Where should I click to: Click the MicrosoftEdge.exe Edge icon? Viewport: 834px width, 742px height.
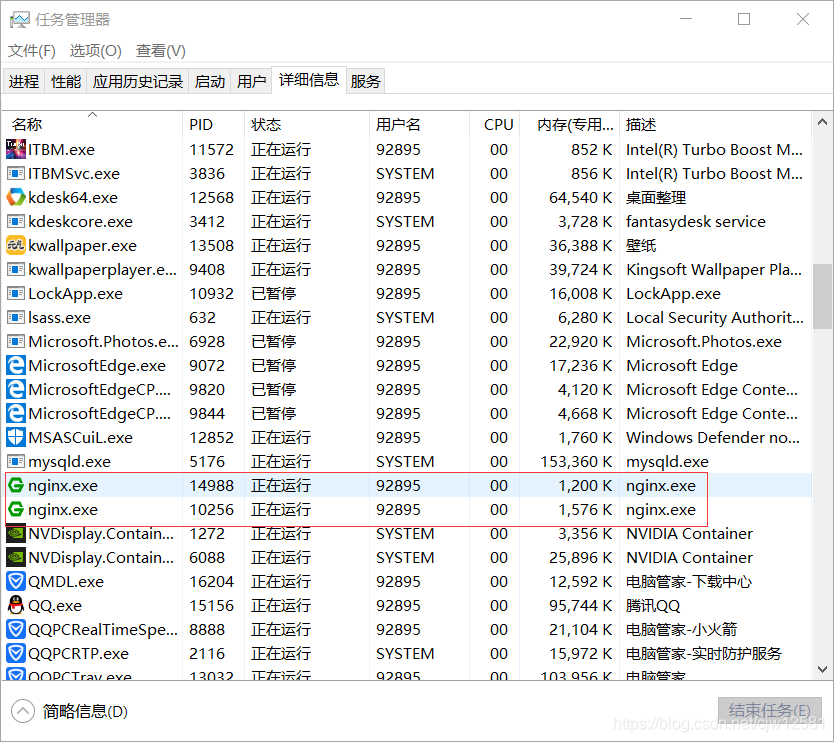click(15, 365)
